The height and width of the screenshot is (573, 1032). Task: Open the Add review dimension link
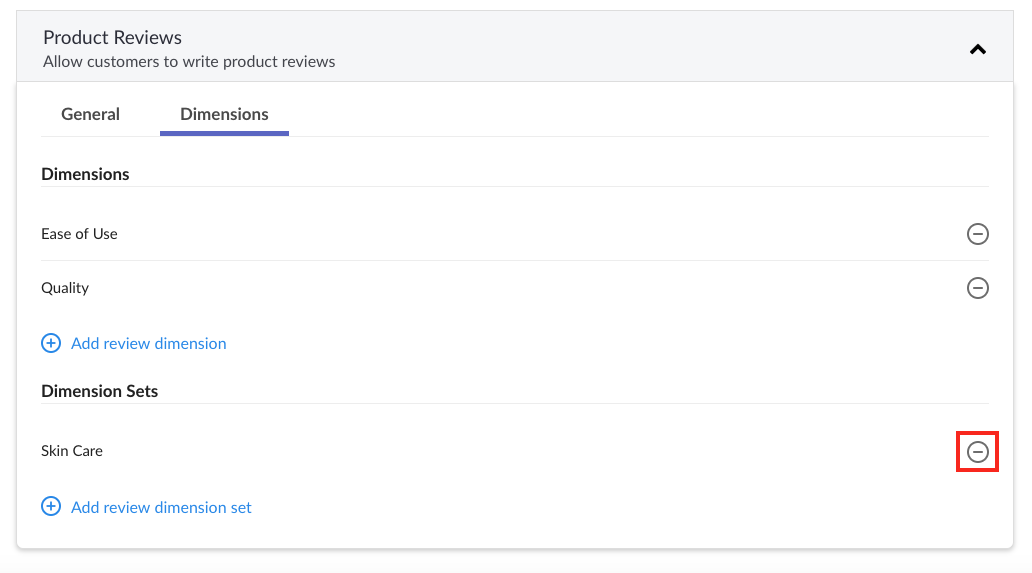click(x=149, y=343)
